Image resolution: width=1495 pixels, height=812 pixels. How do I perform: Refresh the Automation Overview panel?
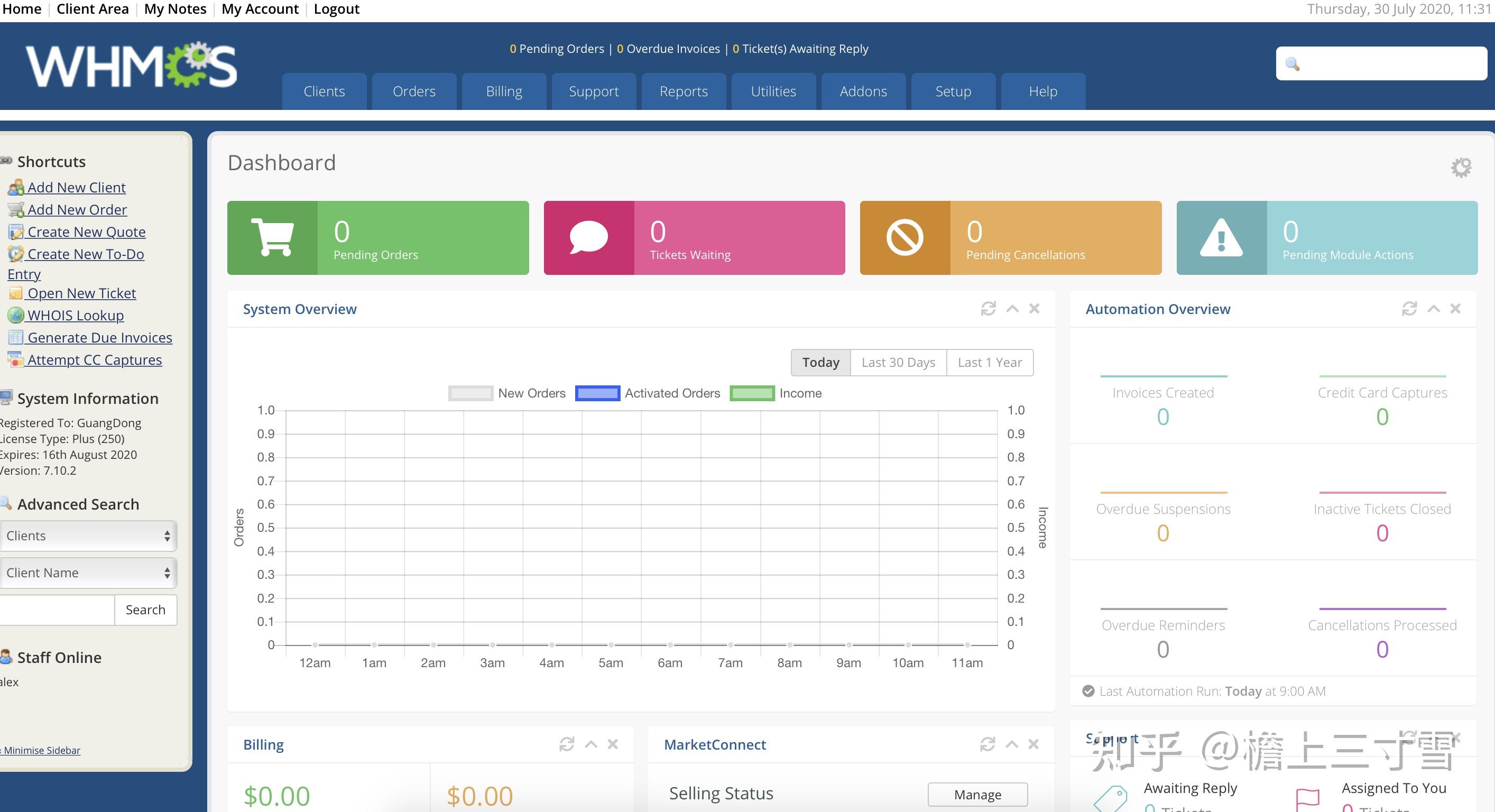pyautogui.click(x=1409, y=308)
